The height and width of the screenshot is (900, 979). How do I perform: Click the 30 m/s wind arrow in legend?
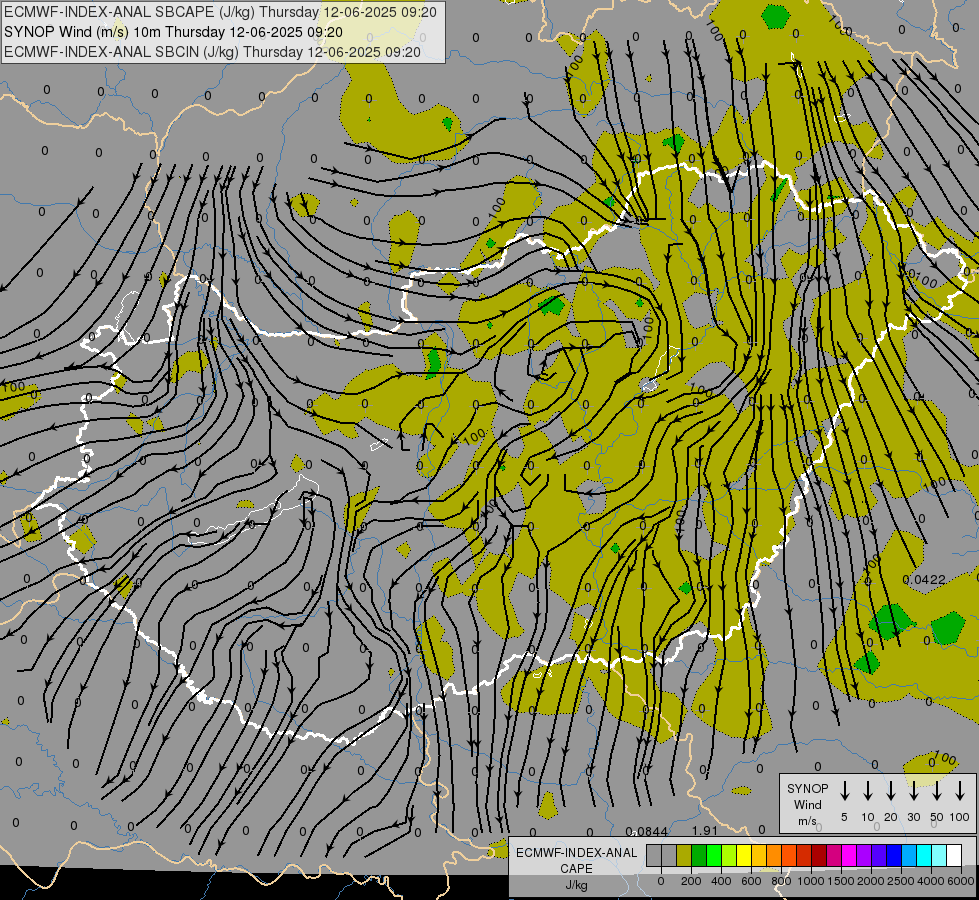click(913, 791)
